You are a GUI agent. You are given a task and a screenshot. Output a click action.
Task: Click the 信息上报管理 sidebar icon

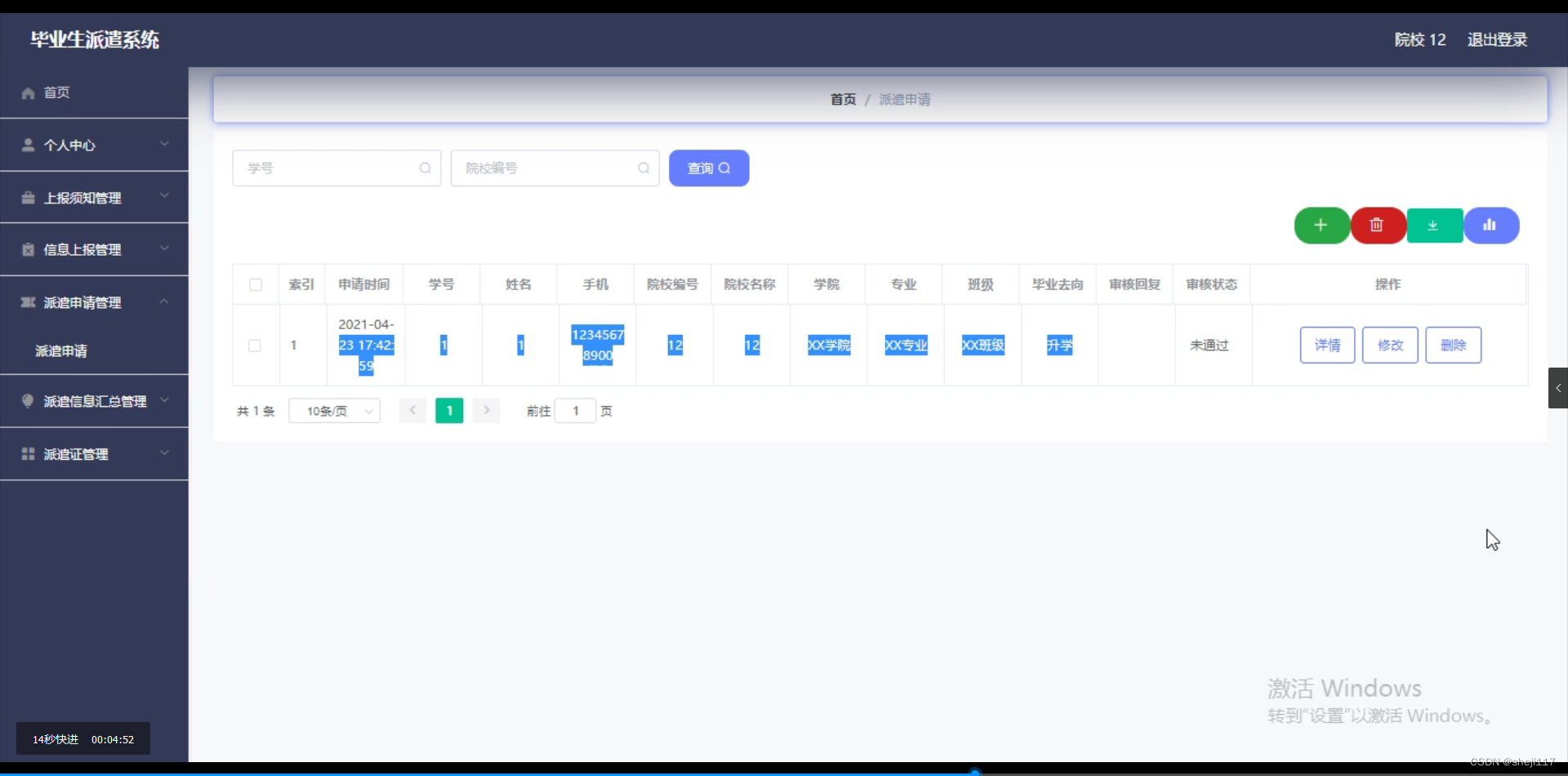click(x=27, y=249)
